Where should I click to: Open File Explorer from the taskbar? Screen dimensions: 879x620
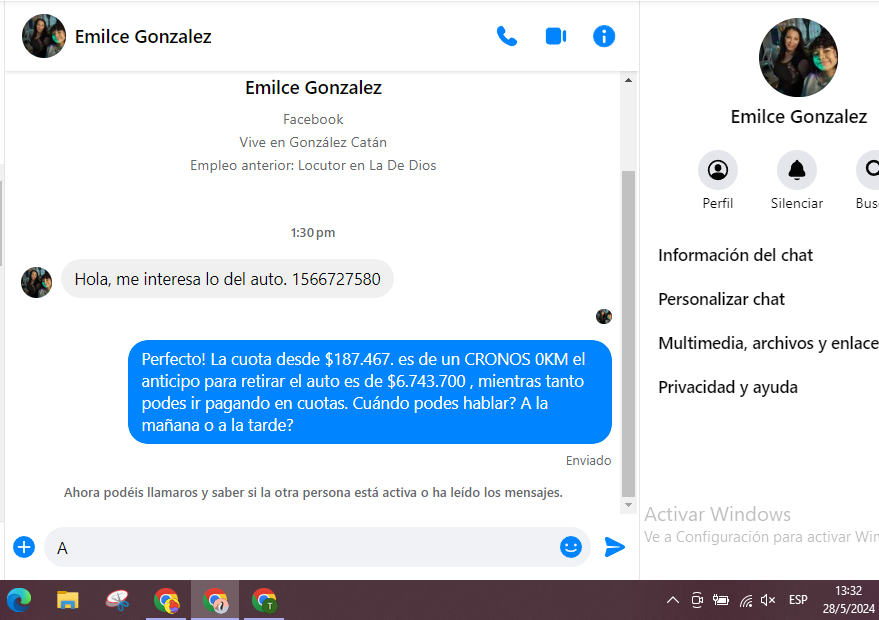click(67, 600)
